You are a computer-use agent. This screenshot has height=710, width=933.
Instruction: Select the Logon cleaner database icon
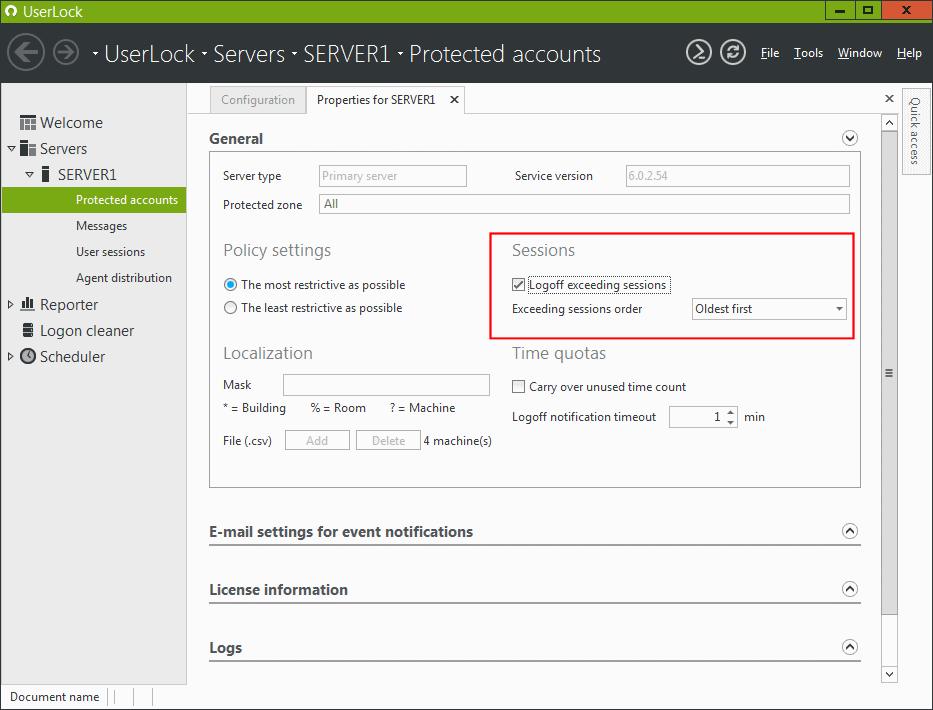[x=27, y=330]
